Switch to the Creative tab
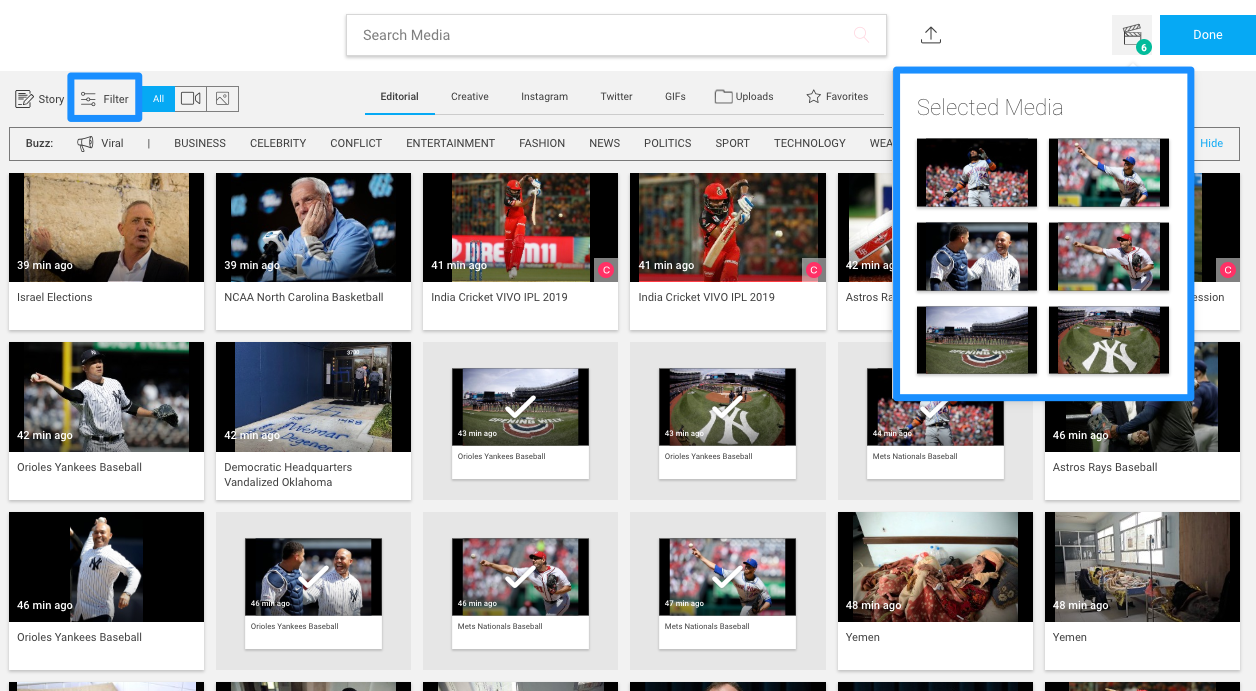Viewport: 1256px width, 691px height. (470, 97)
